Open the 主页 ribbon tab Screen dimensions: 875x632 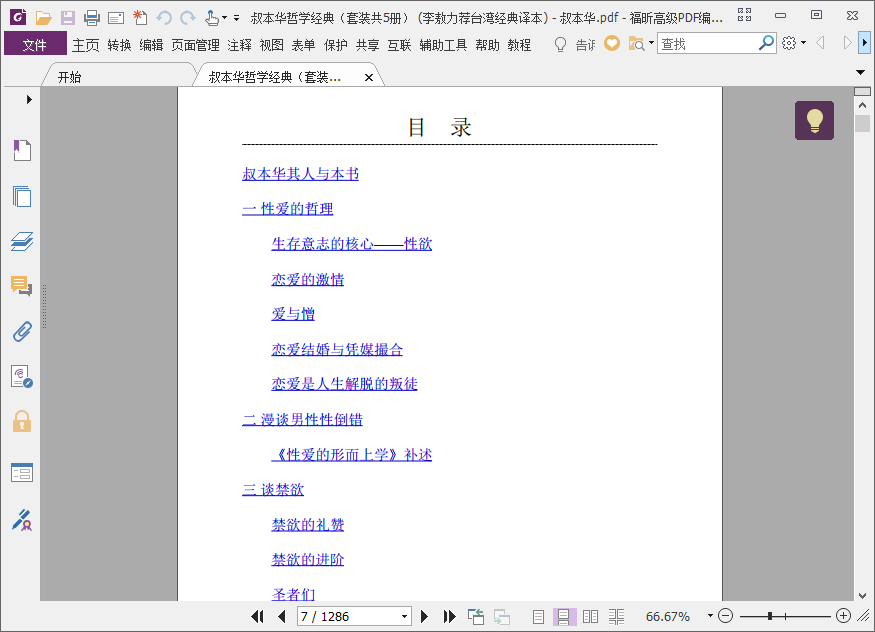[x=85, y=45]
